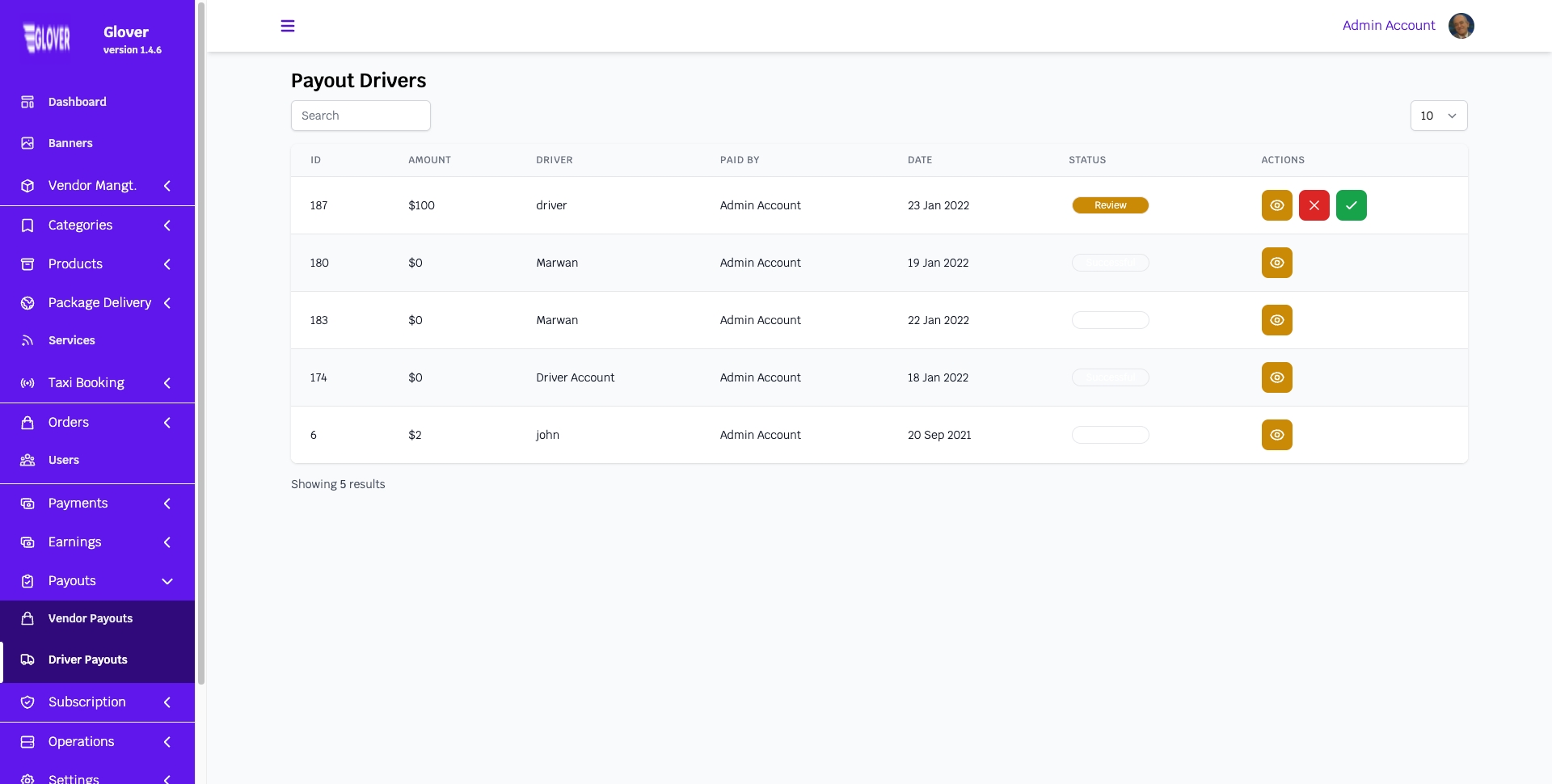
Task: Click the Review status badge
Action: coord(1110,205)
